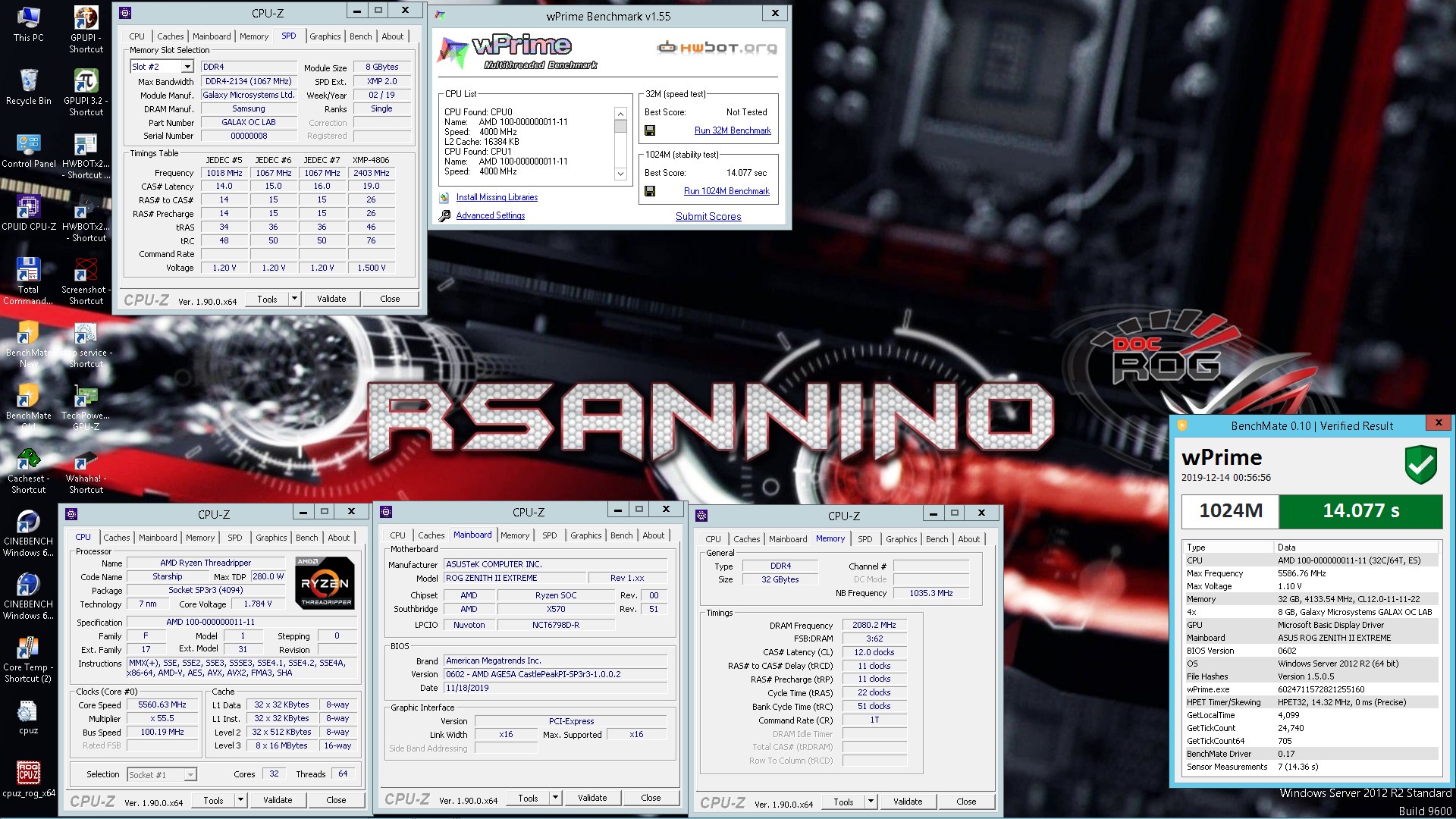1456x819 pixels.
Task: Click the Close button in Memory CPU-Z window
Action: pos(966,802)
